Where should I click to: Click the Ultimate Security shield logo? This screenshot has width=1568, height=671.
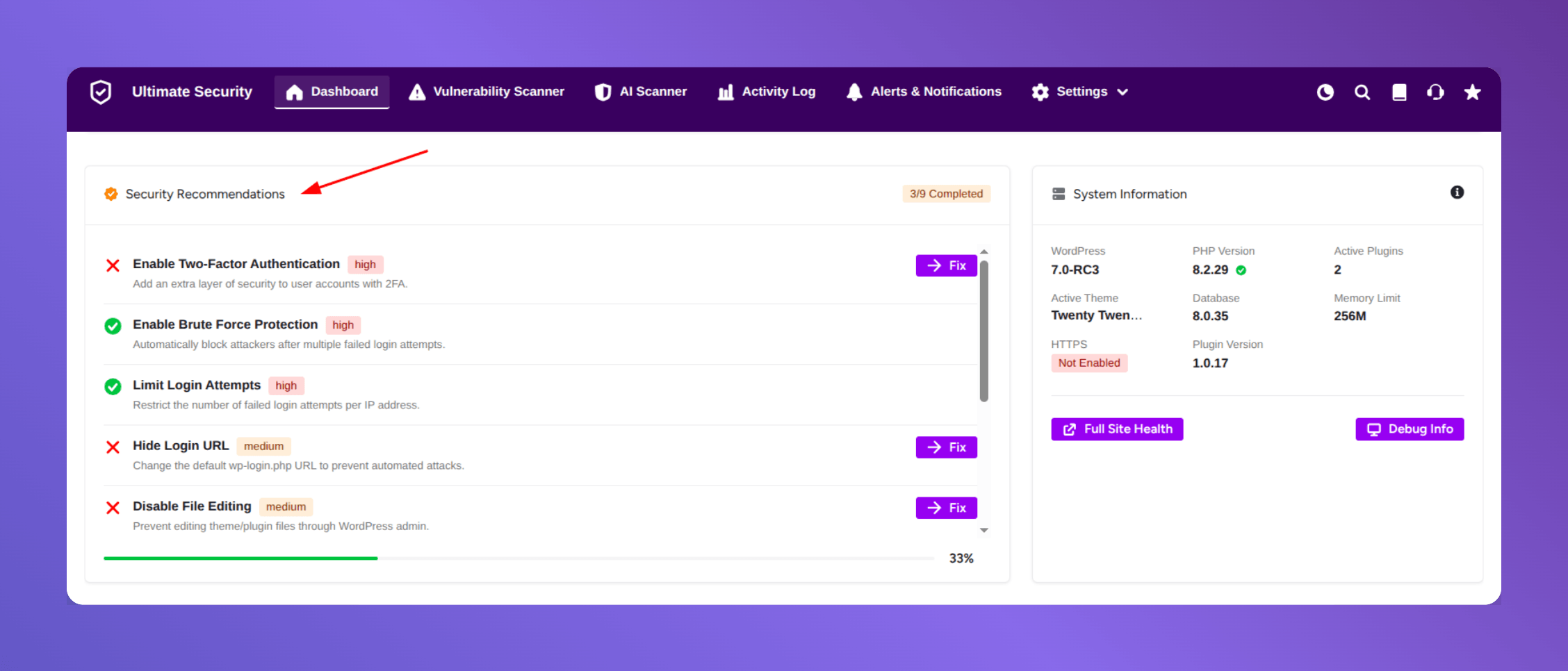point(101,92)
